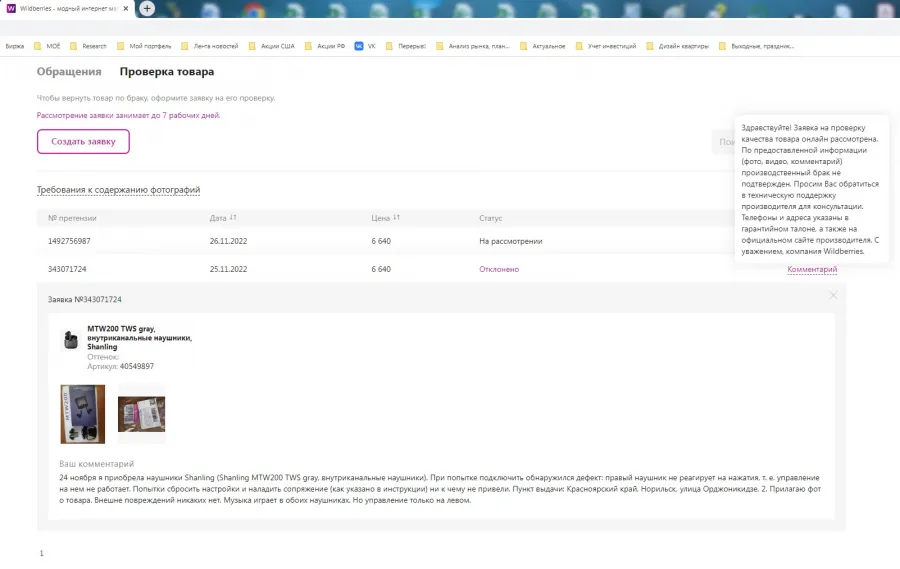Open the Анализ рынка bookmark folder

point(473,46)
